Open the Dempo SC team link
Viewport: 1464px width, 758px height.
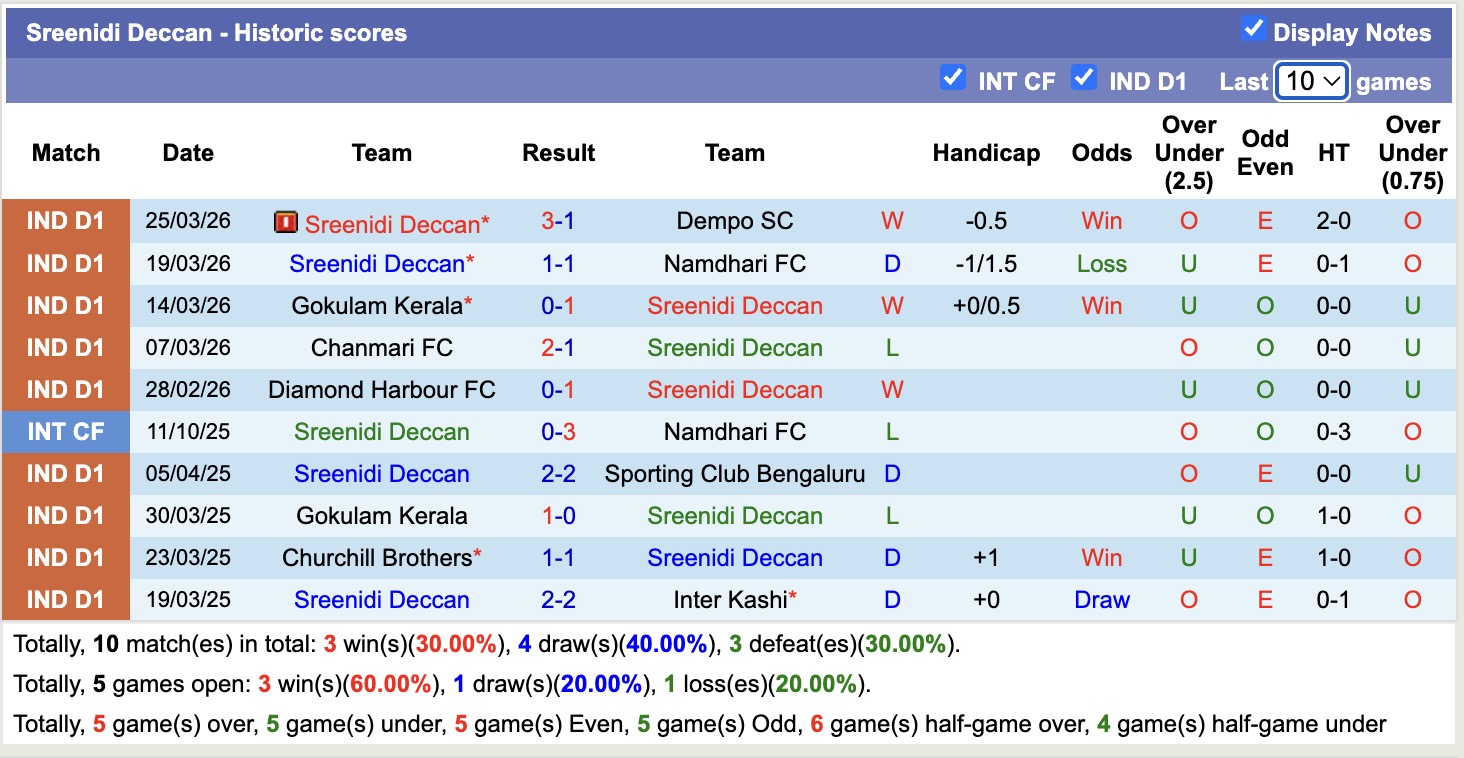(x=736, y=222)
